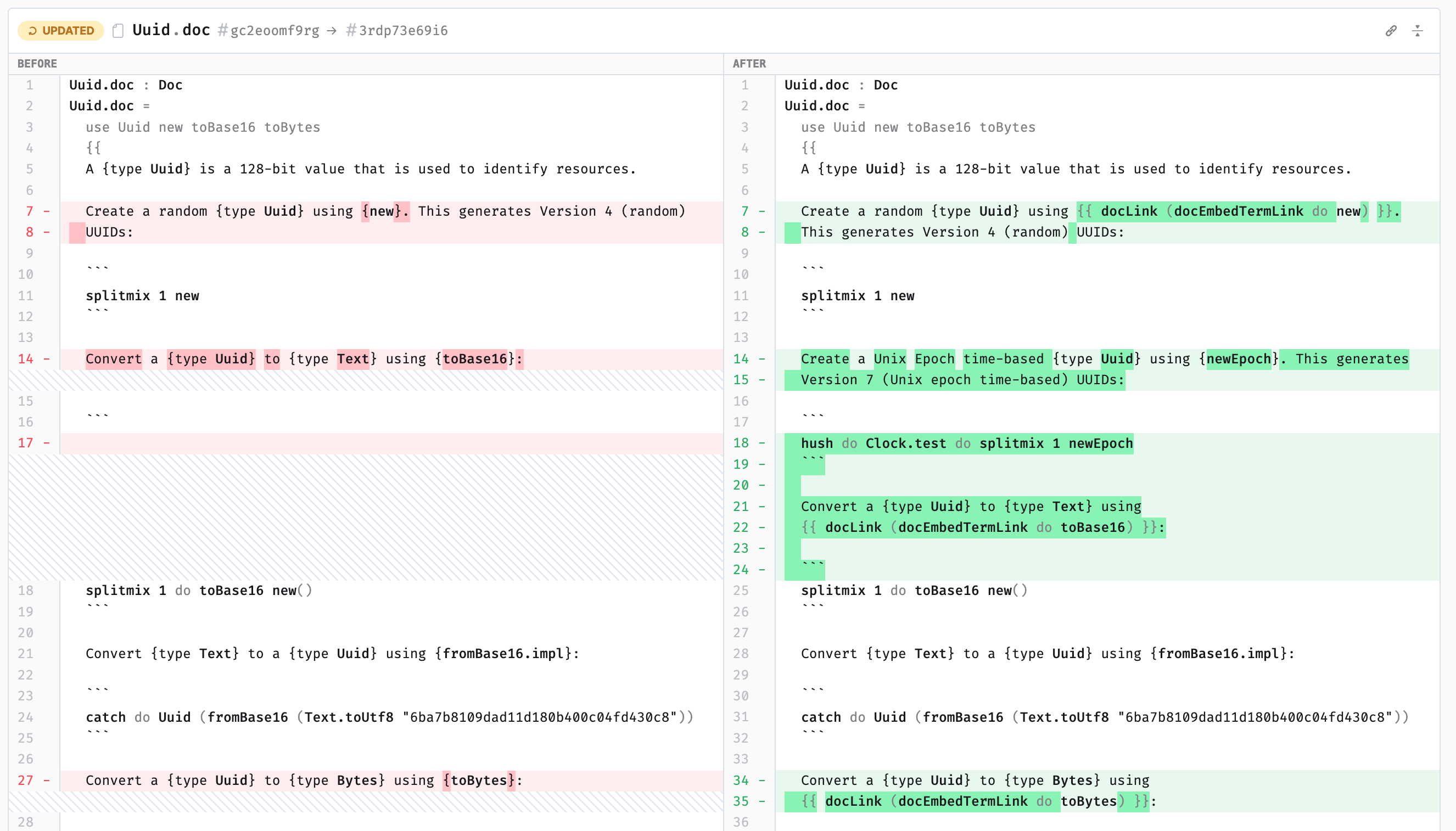Click newEpoch reference in AFTER line 14

point(1238,359)
